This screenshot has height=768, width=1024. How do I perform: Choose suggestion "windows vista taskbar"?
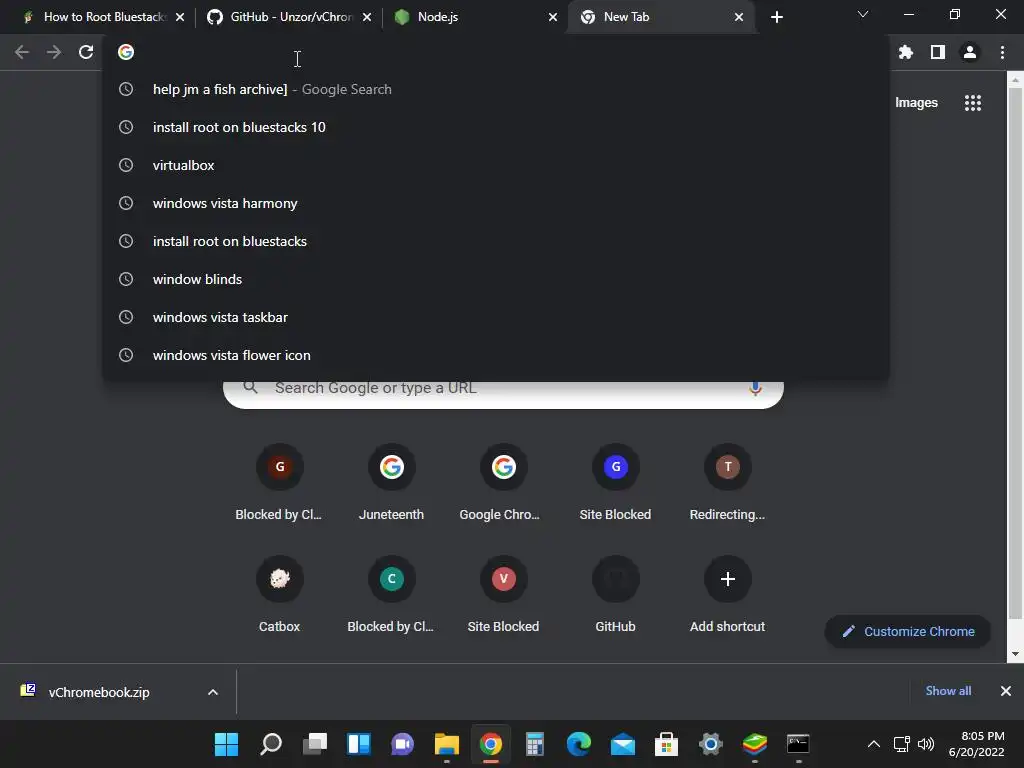coord(496,317)
